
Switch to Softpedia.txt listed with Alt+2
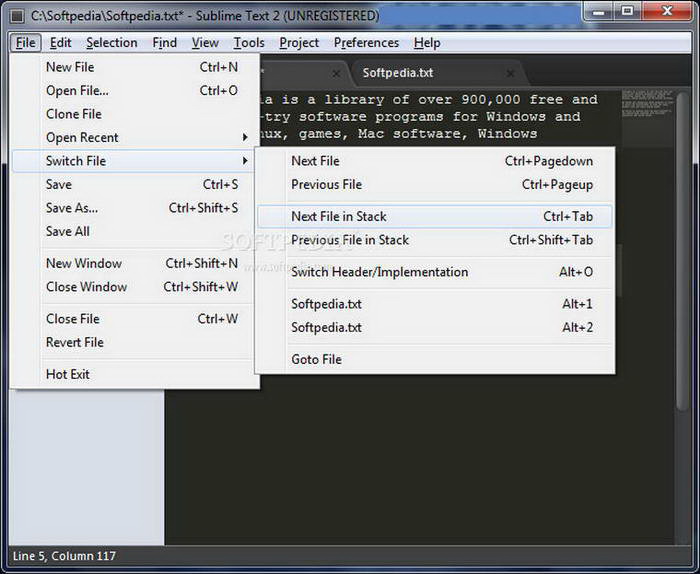326,328
